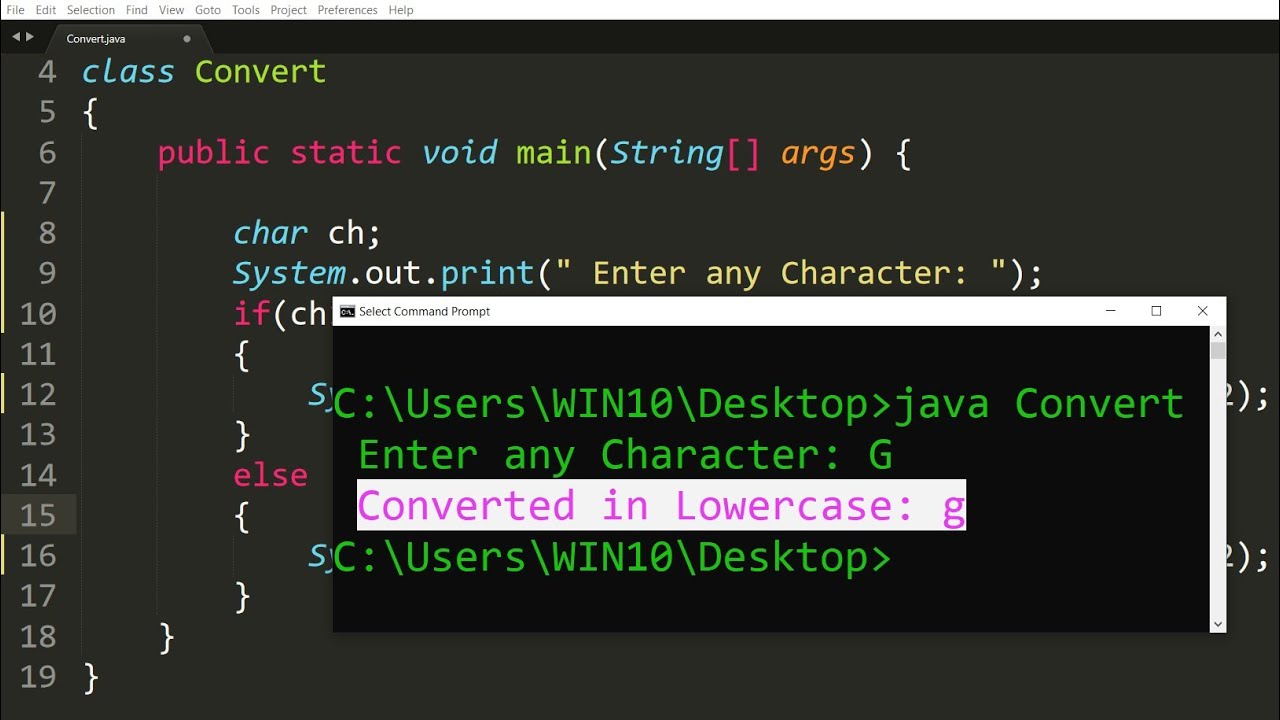Image resolution: width=1280 pixels, height=720 pixels.
Task: Click the Command Prompt scrollbar thumb
Action: point(1218,351)
